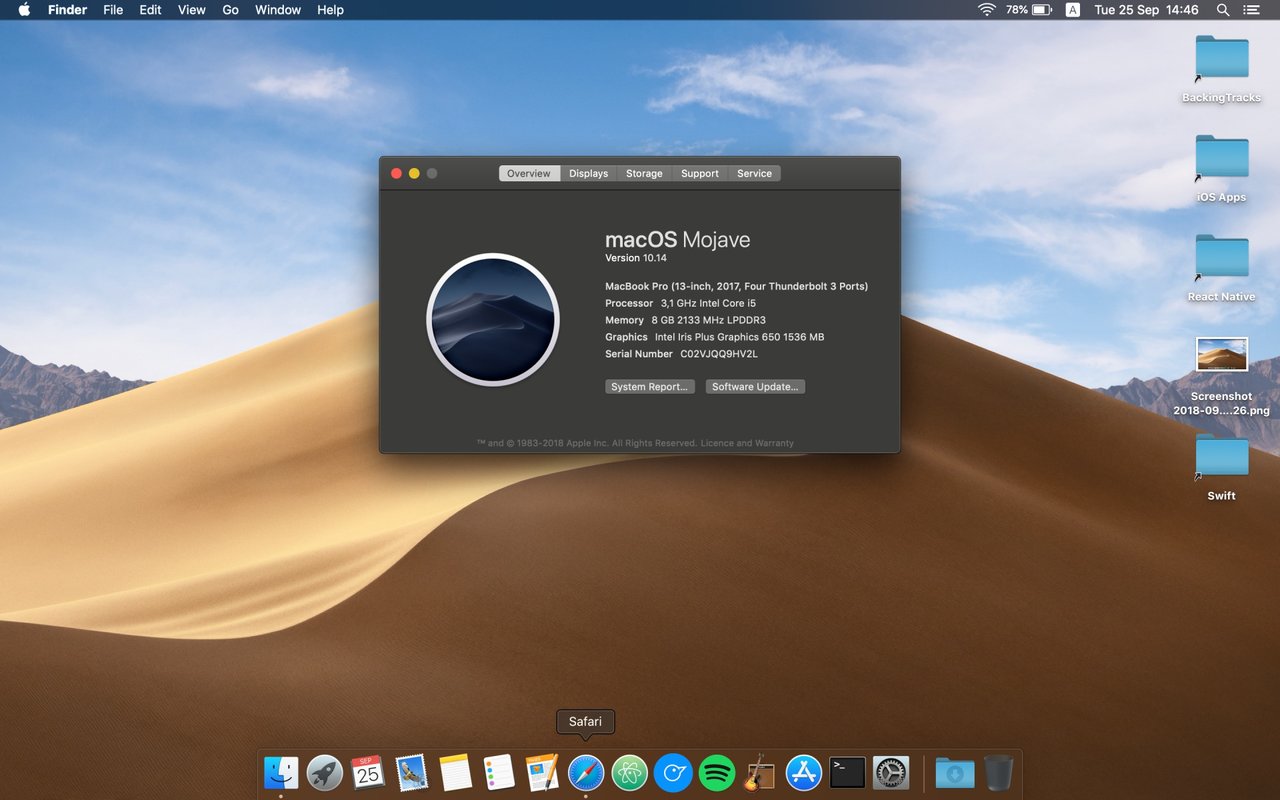Image resolution: width=1280 pixels, height=800 pixels.
Task: Click the System Report button
Action: [650, 387]
